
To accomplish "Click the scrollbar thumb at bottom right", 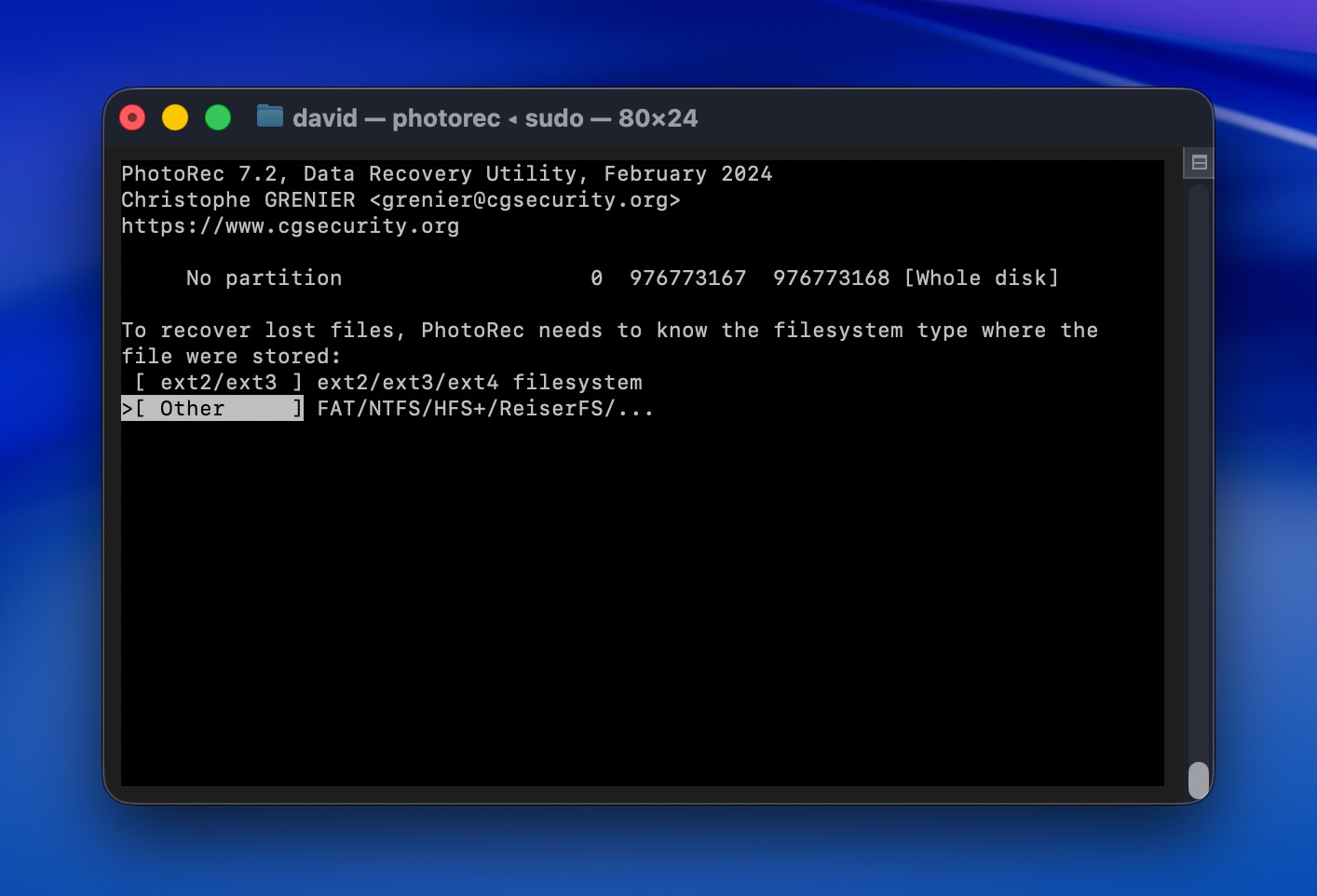I will click(x=1197, y=780).
